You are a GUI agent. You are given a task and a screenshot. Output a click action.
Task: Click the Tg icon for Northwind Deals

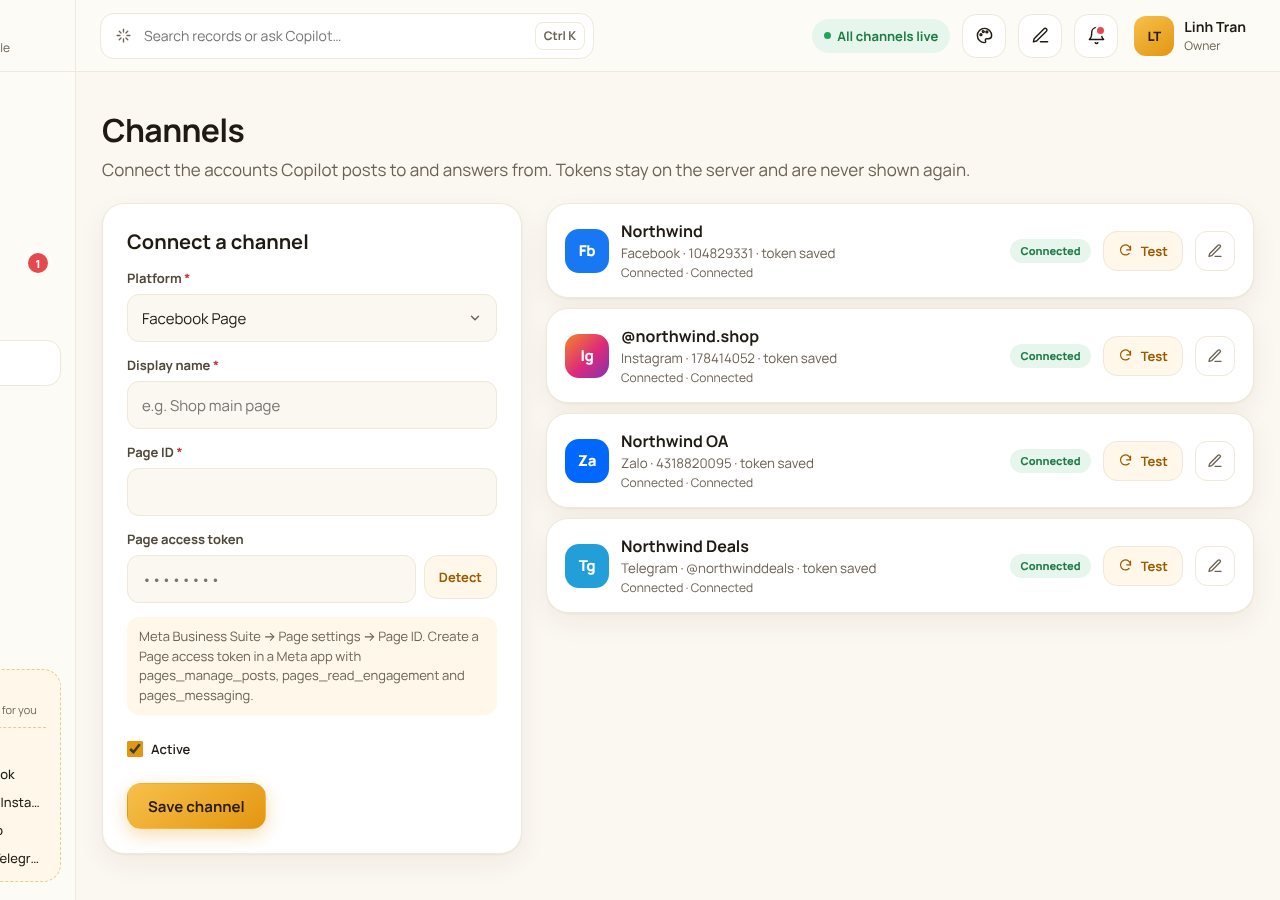(587, 566)
